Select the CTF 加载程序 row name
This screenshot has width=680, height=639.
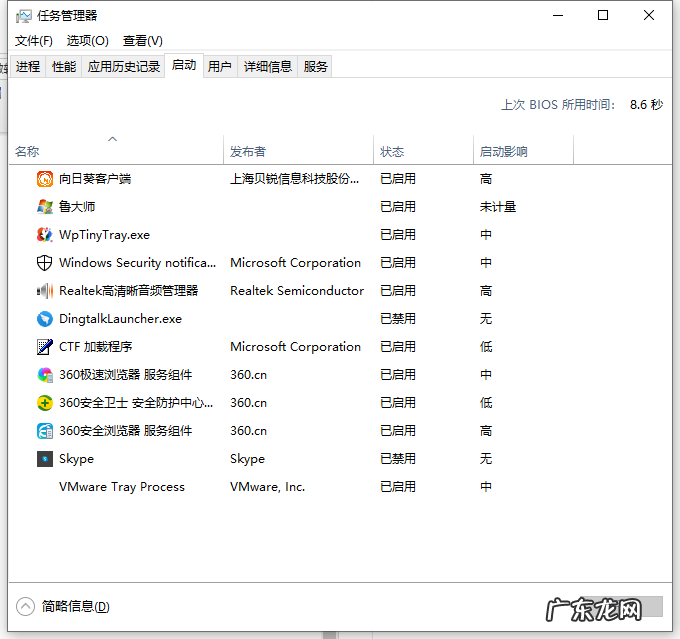coord(96,347)
